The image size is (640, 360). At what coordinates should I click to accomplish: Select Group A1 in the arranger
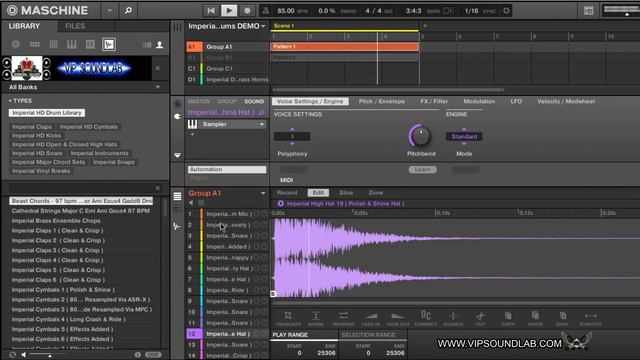click(219, 47)
